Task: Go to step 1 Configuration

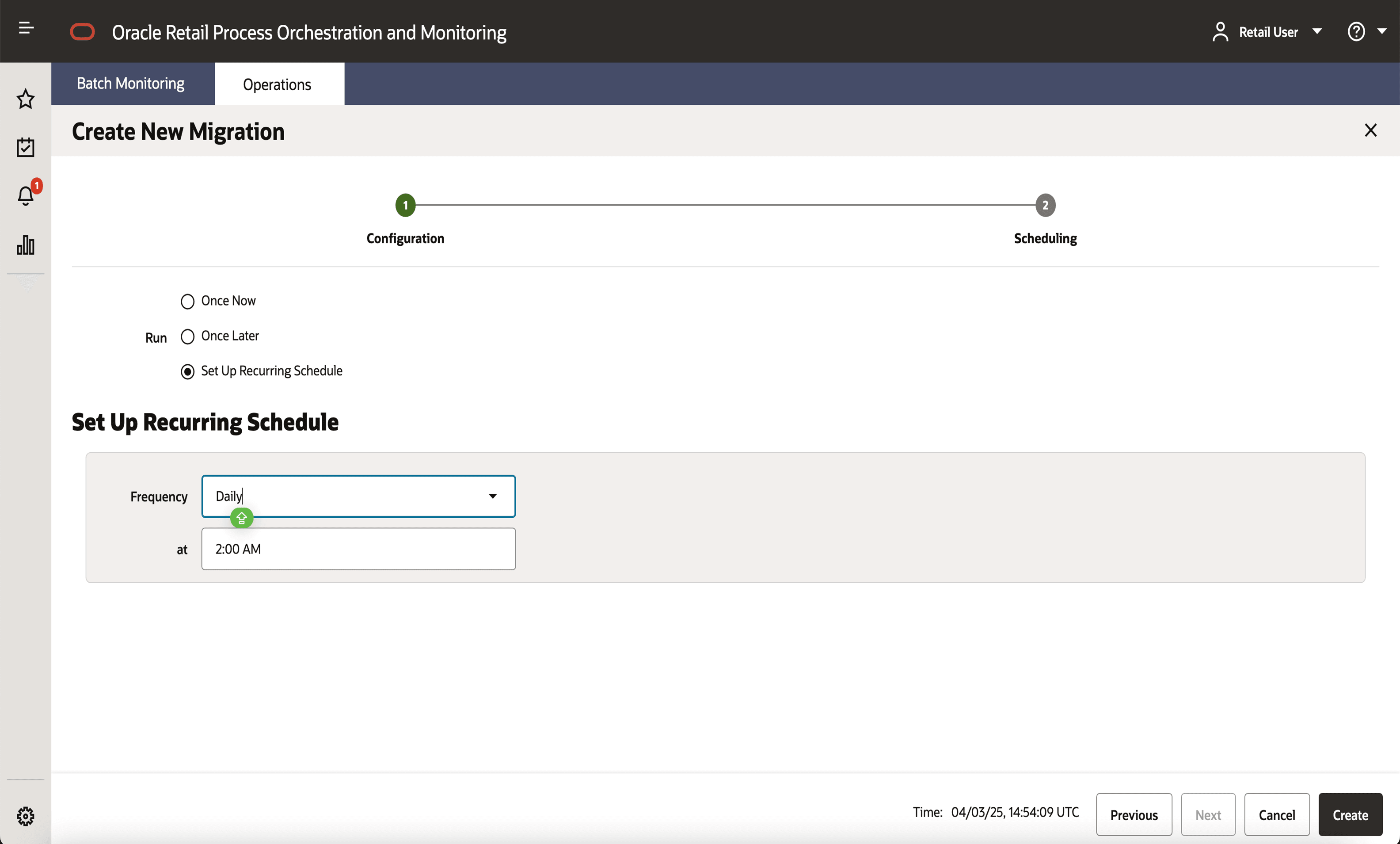Action: click(x=406, y=205)
